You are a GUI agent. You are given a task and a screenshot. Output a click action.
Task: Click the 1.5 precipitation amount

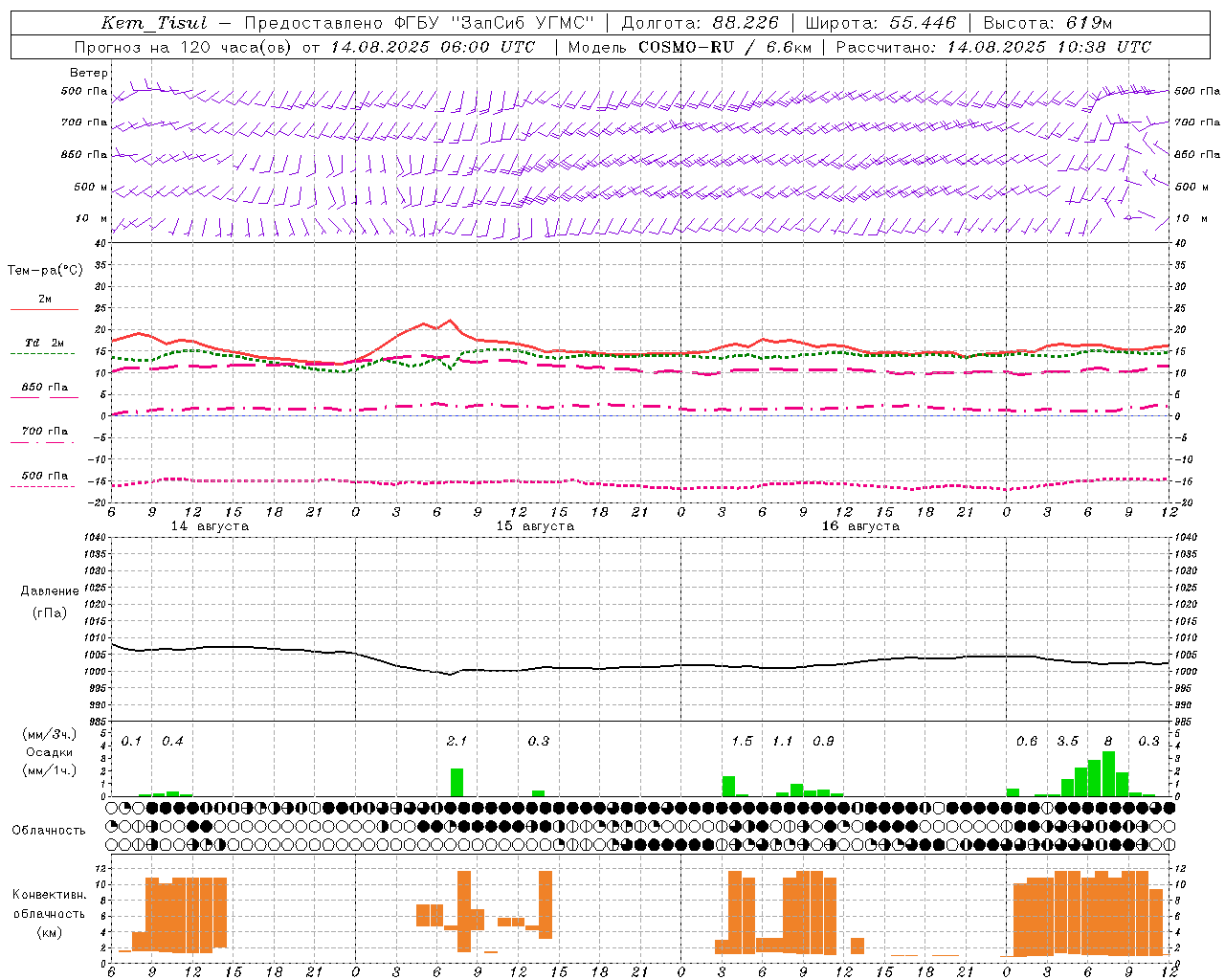742,742
